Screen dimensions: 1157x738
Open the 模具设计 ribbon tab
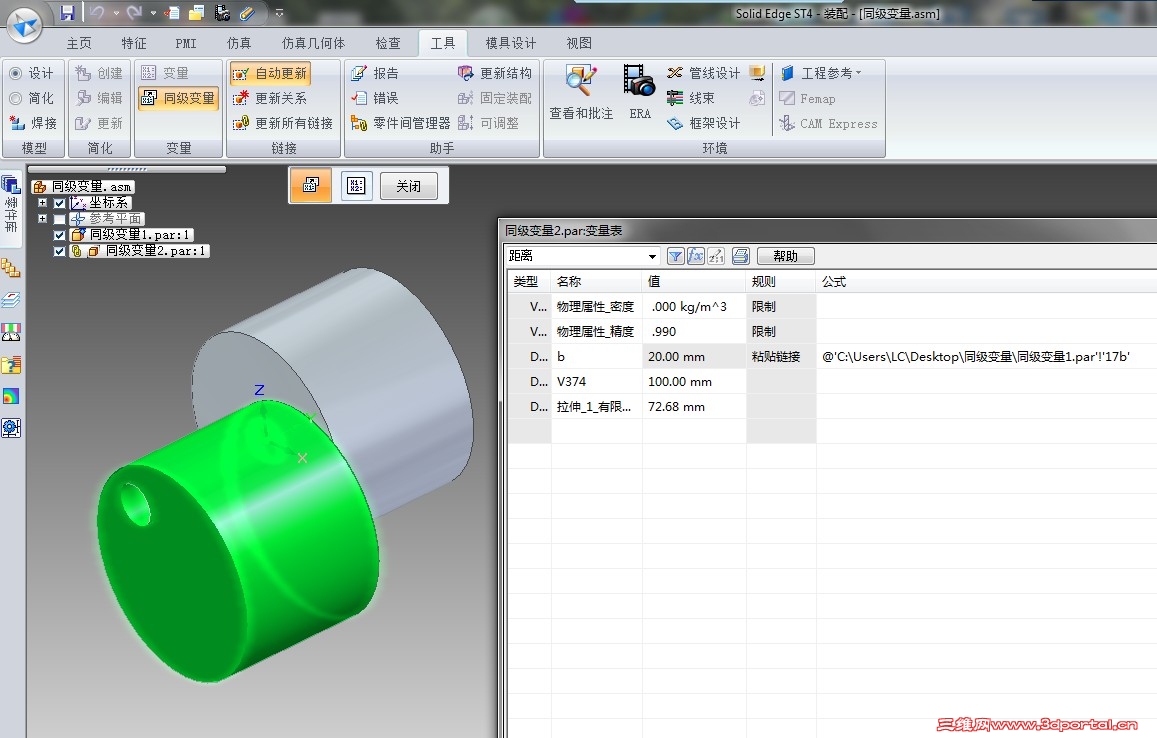tap(511, 43)
